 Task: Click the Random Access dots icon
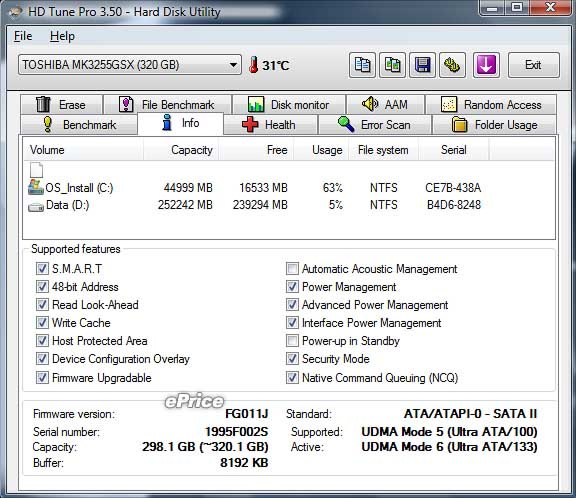pyautogui.click(x=449, y=104)
